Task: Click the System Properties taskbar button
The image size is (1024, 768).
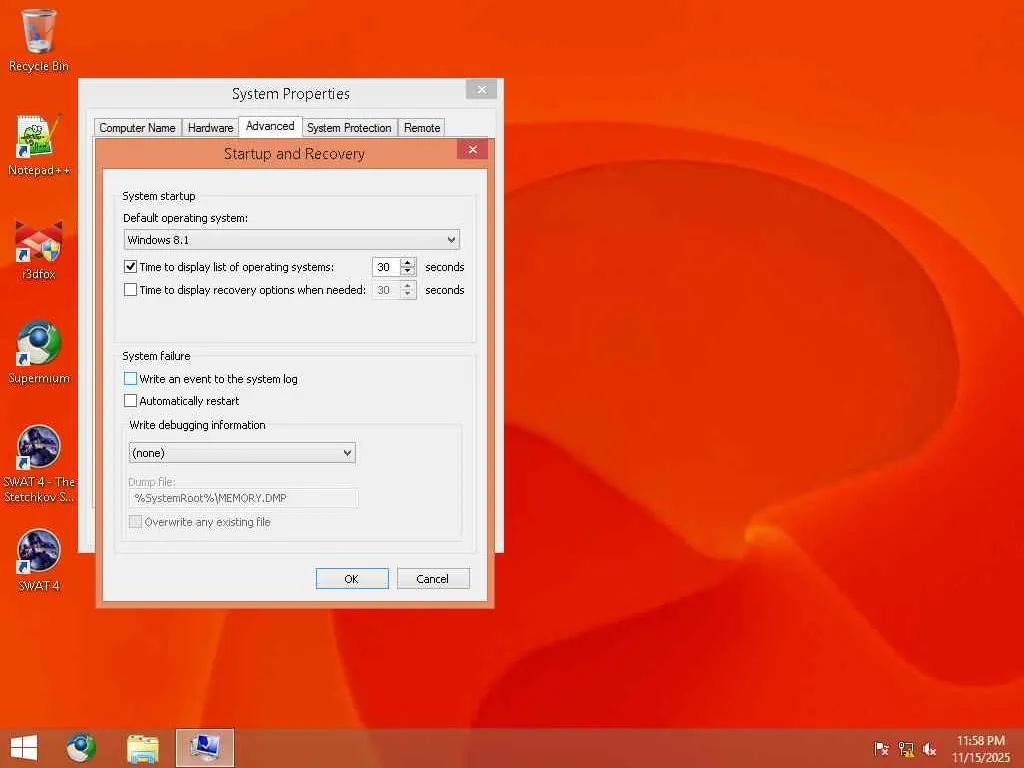Action: [x=204, y=748]
